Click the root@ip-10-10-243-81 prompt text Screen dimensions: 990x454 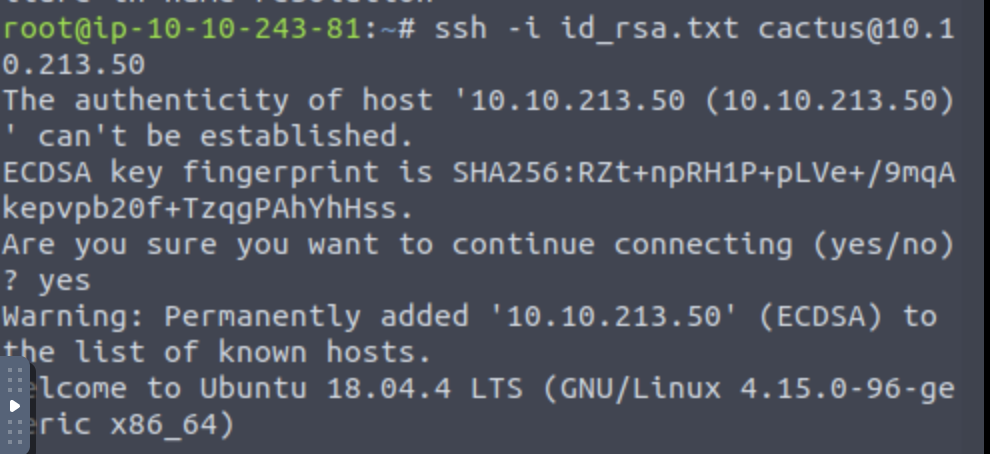tap(180, 28)
